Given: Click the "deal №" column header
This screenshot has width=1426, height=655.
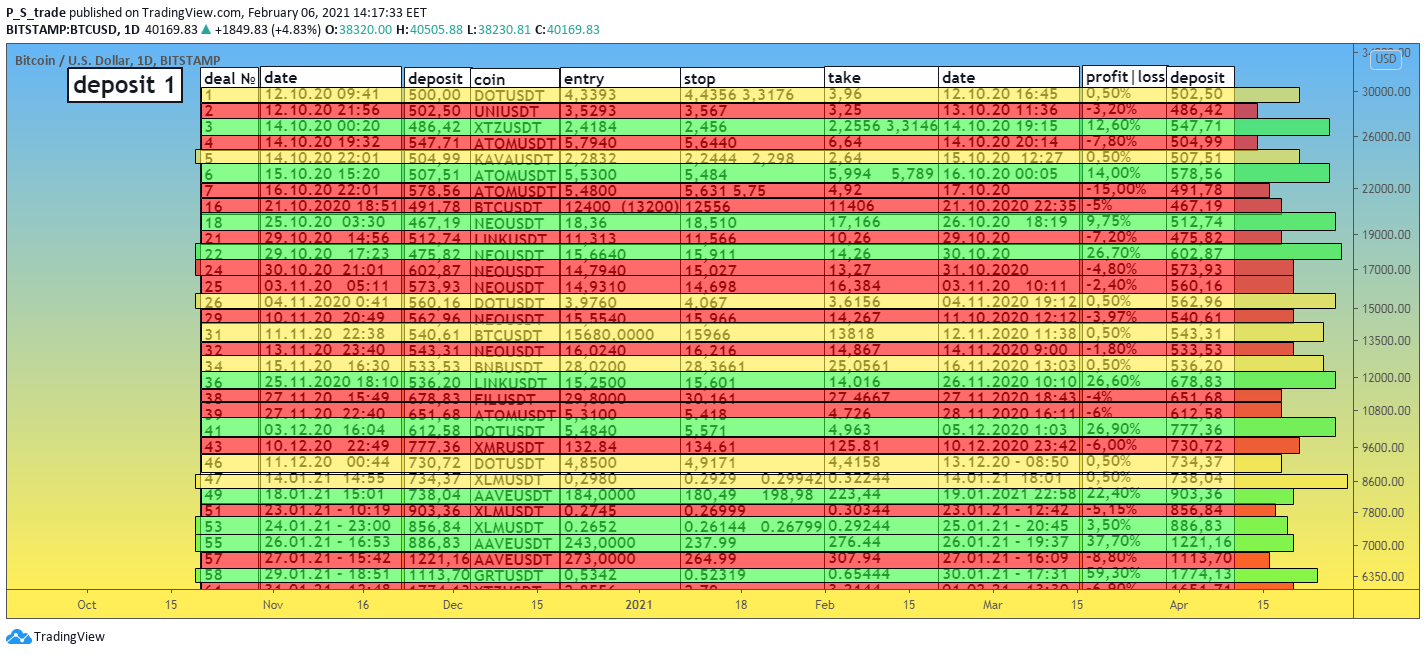Looking at the screenshot, I should pyautogui.click(x=230, y=78).
